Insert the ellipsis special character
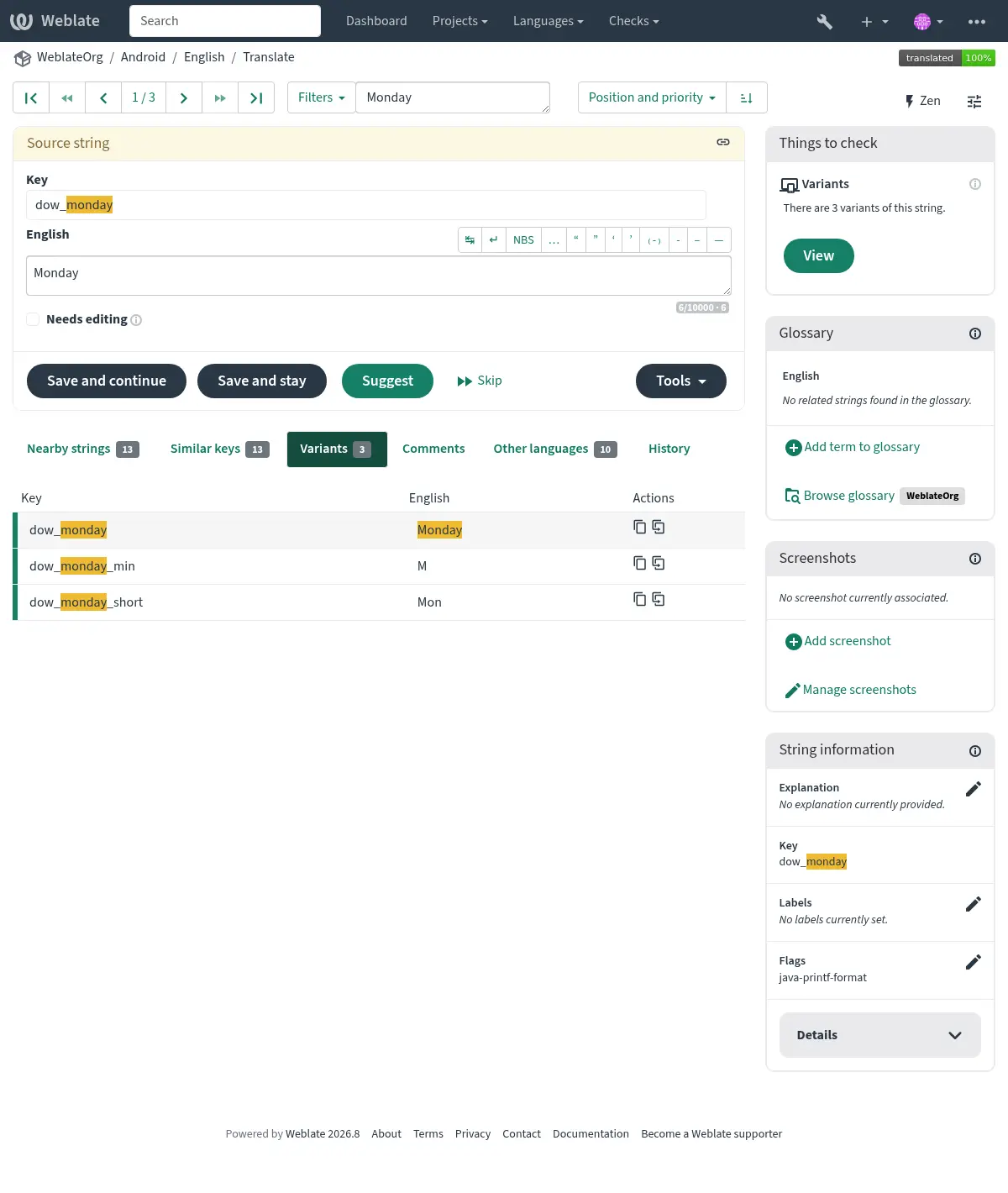 click(x=554, y=239)
